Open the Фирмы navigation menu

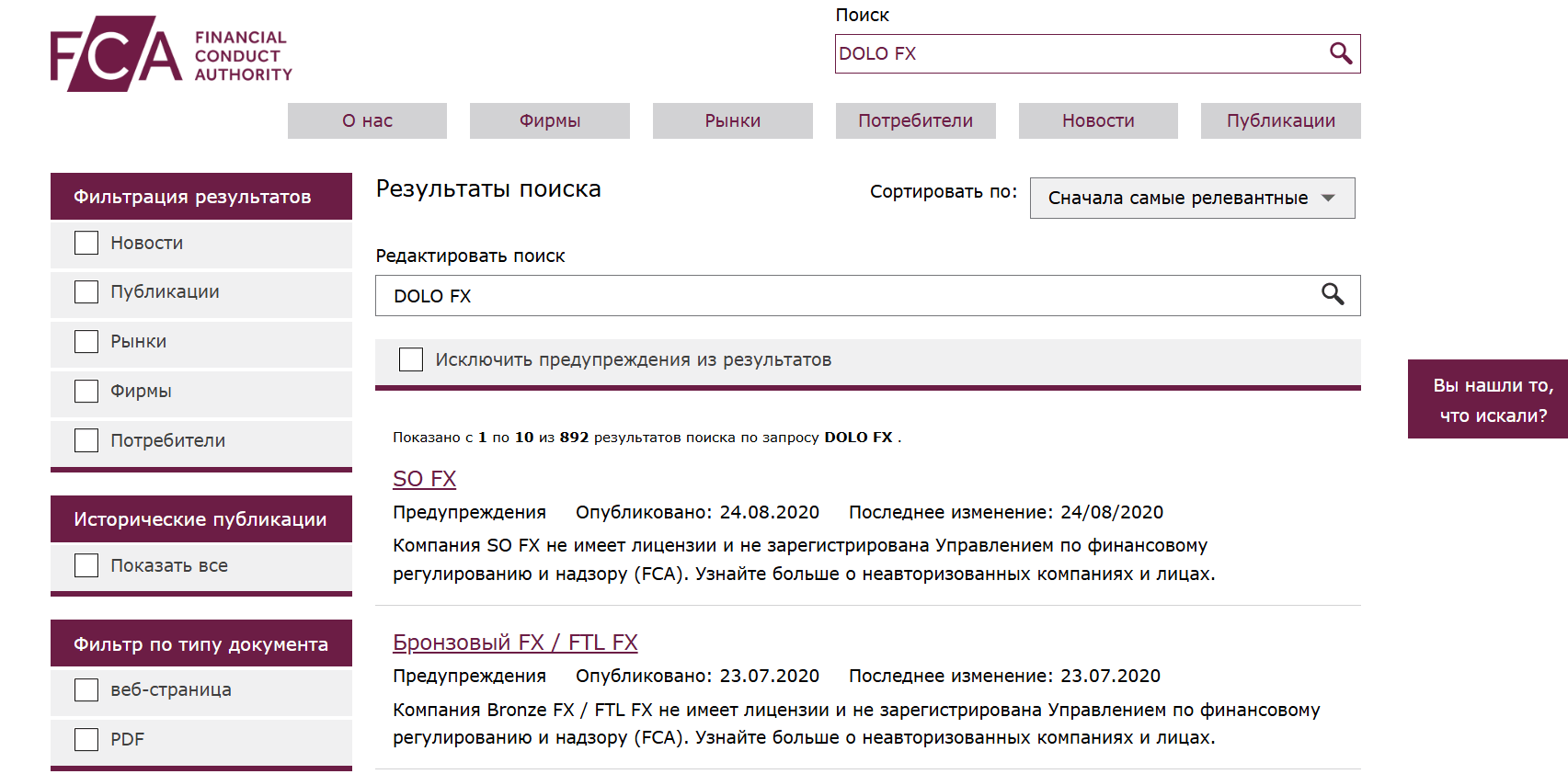[550, 120]
